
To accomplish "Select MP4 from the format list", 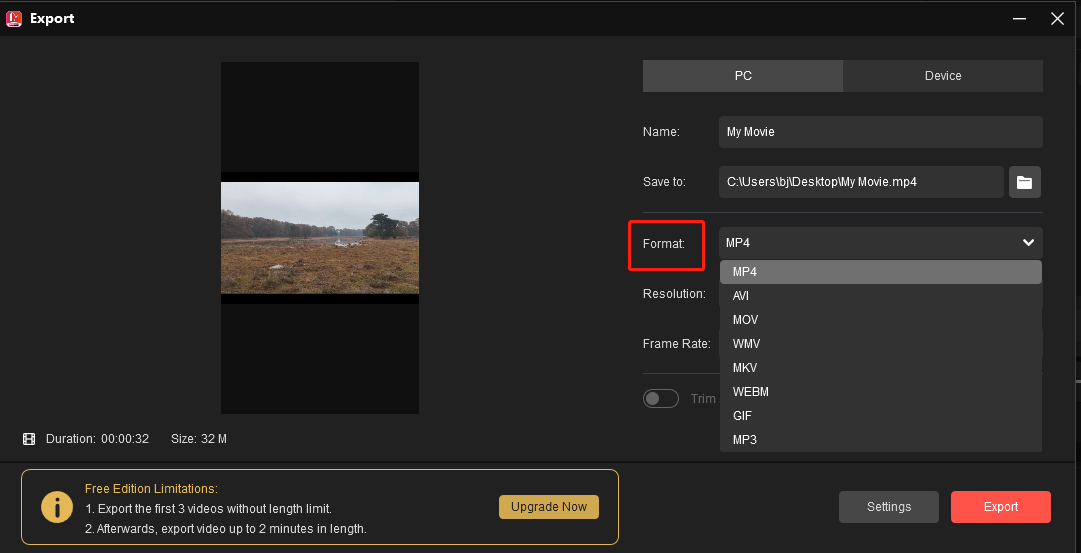I will coord(880,272).
